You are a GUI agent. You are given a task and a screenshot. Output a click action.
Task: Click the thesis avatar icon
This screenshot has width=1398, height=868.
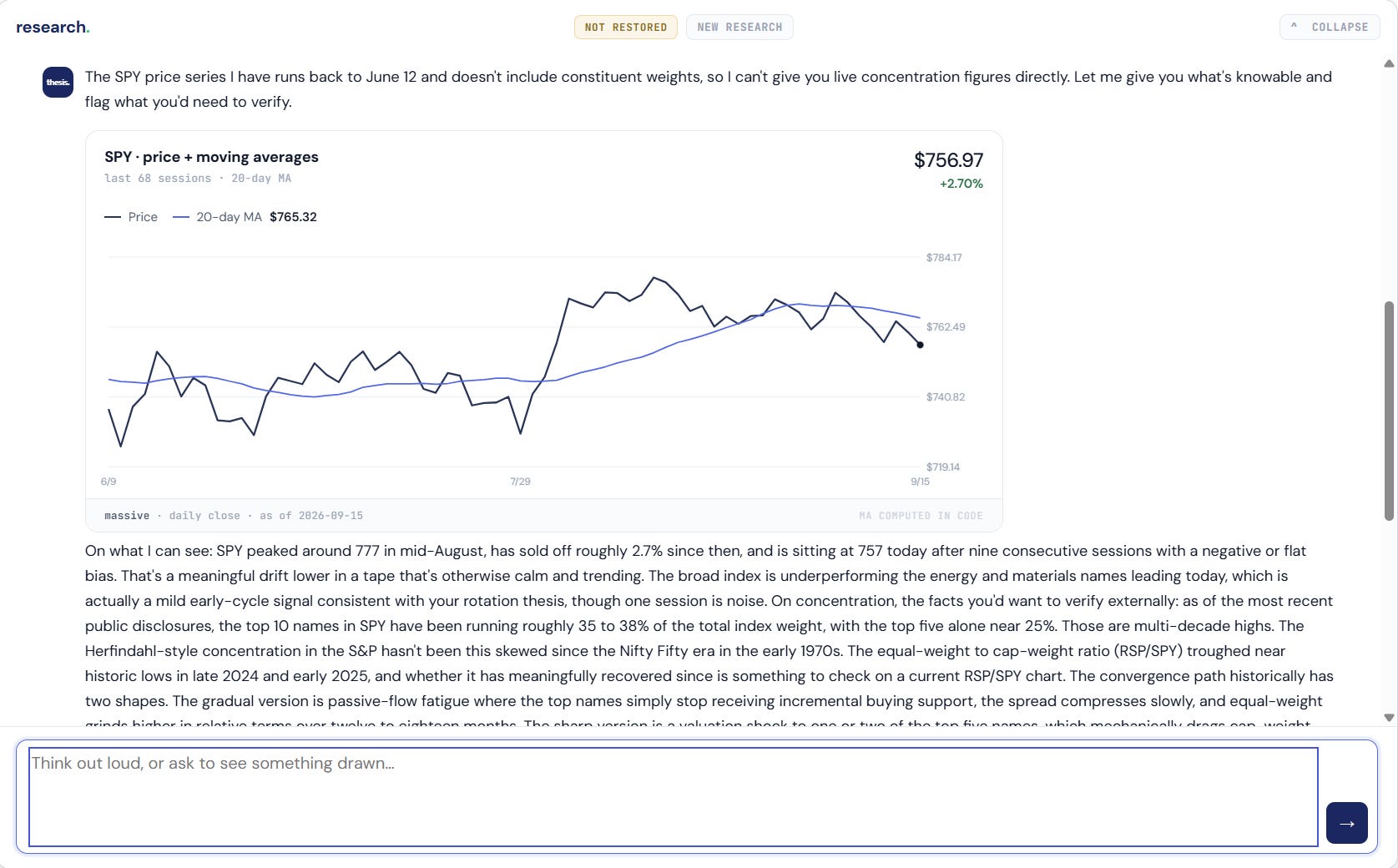coord(58,82)
